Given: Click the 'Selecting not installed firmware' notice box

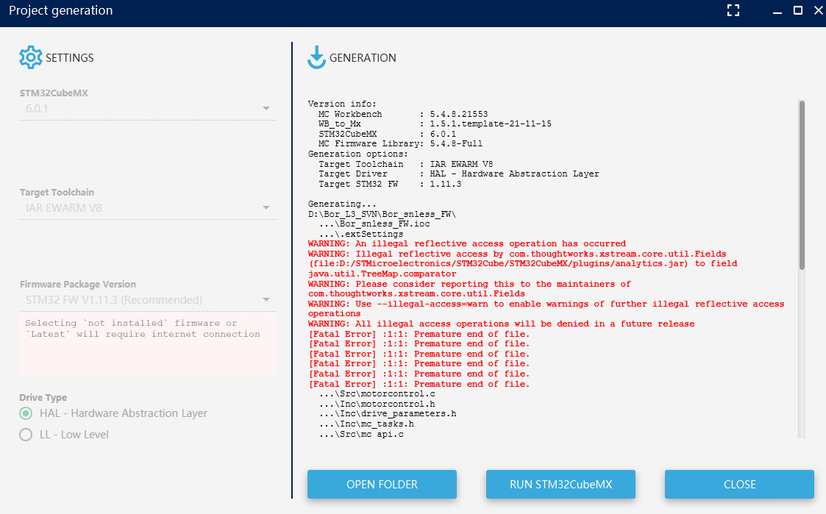Looking at the screenshot, I should [x=148, y=345].
